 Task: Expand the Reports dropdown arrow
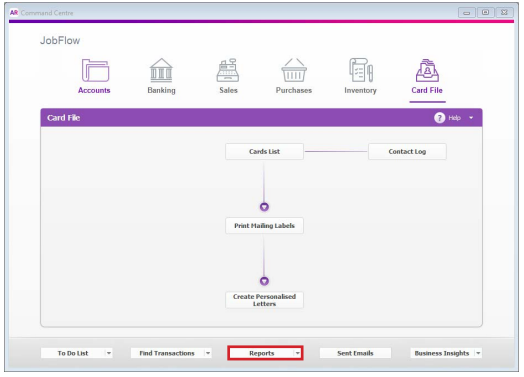(297, 353)
